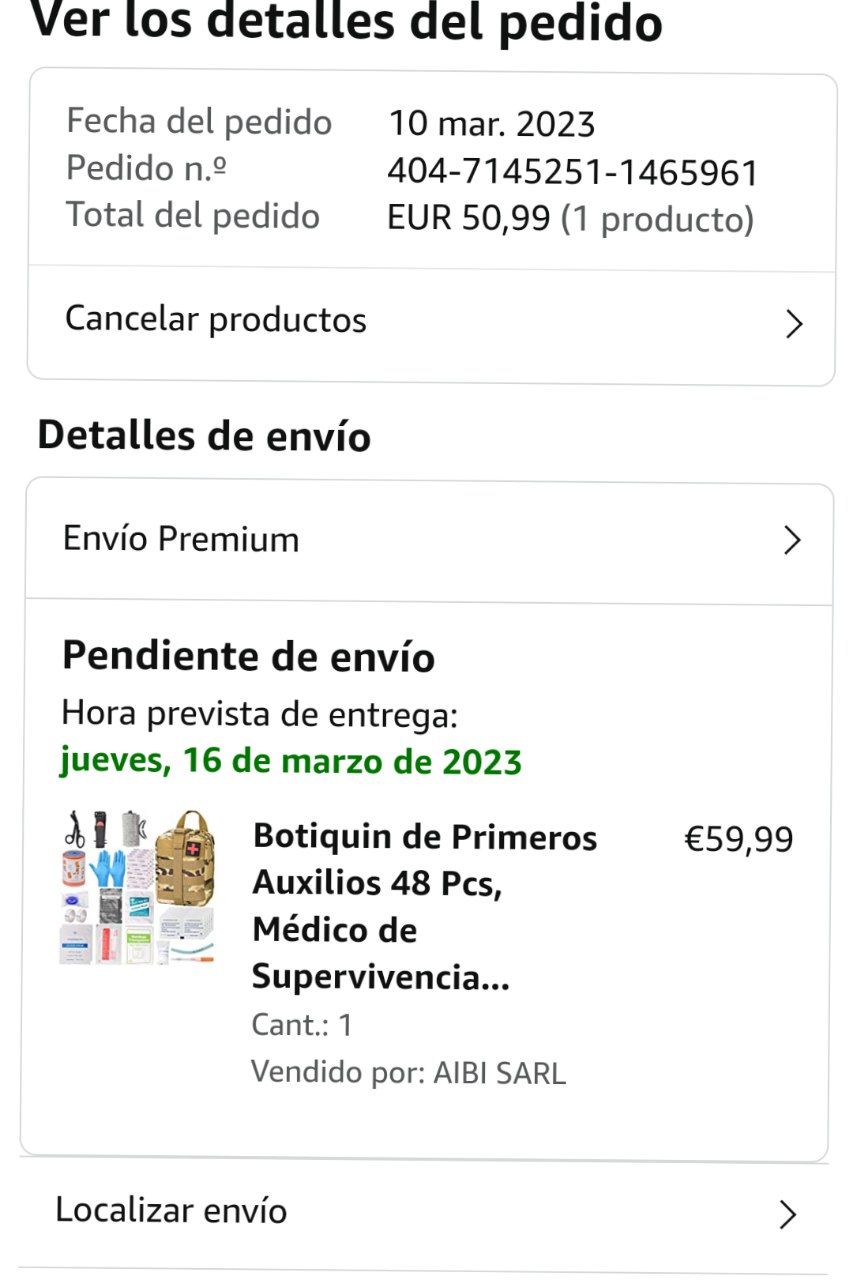
Task: Select order number 404-7145251-1465961
Action: pos(573,173)
